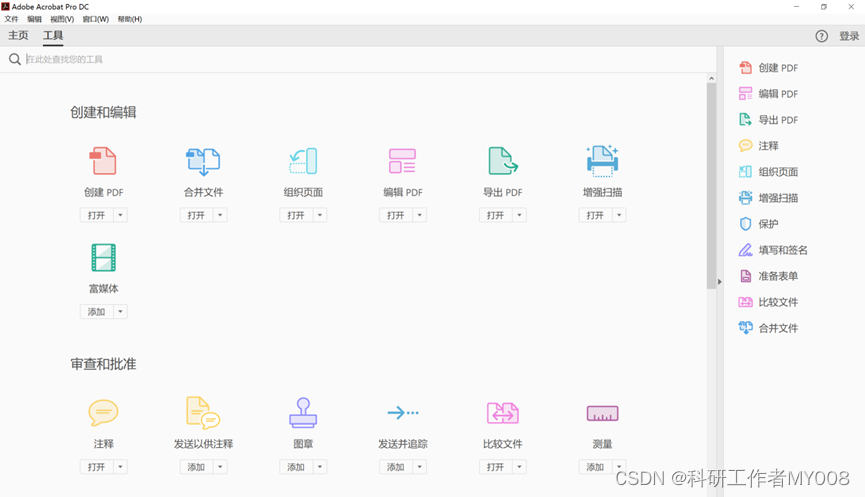Click 打开 button under 编辑 PDF
Viewport: 865px width, 497px height.
[x=396, y=215]
